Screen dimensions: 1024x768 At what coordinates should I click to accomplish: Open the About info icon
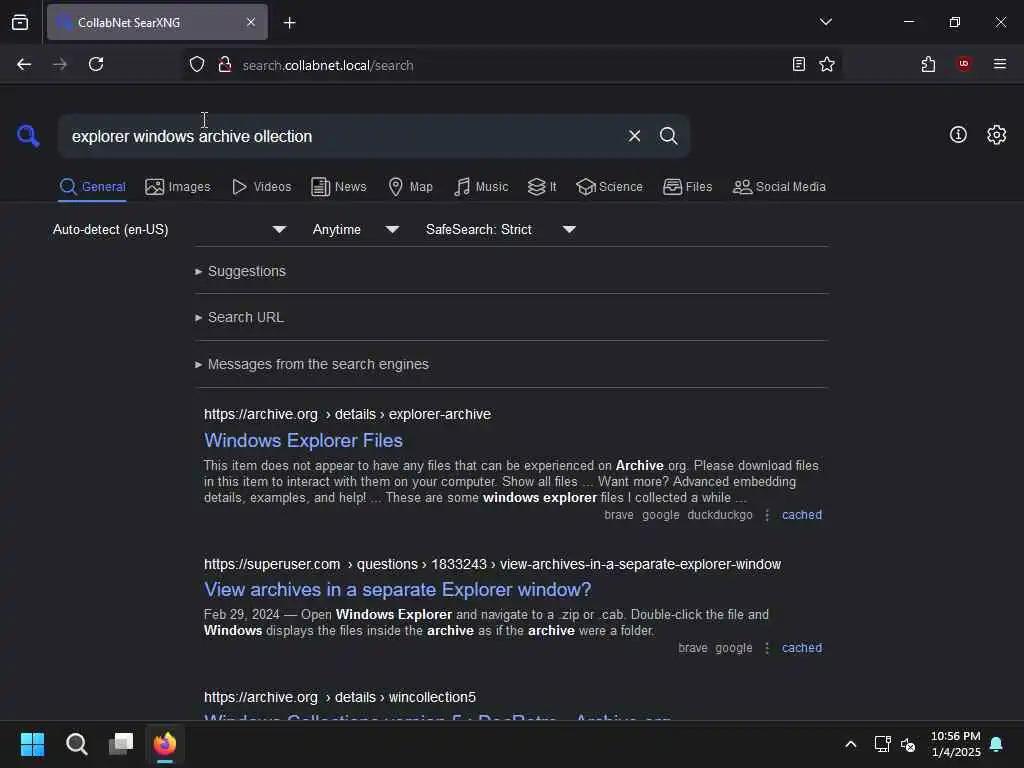click(x=958, y=135)
